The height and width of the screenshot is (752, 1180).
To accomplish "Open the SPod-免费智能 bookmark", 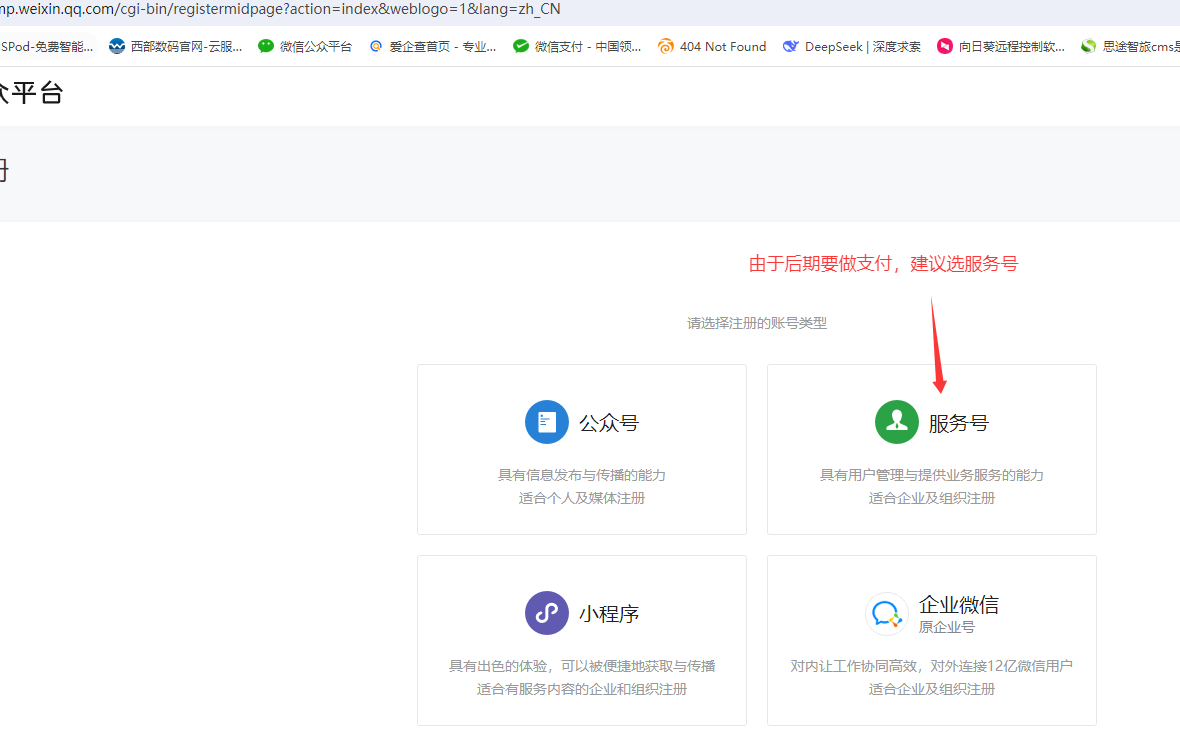I will [47, 46].
